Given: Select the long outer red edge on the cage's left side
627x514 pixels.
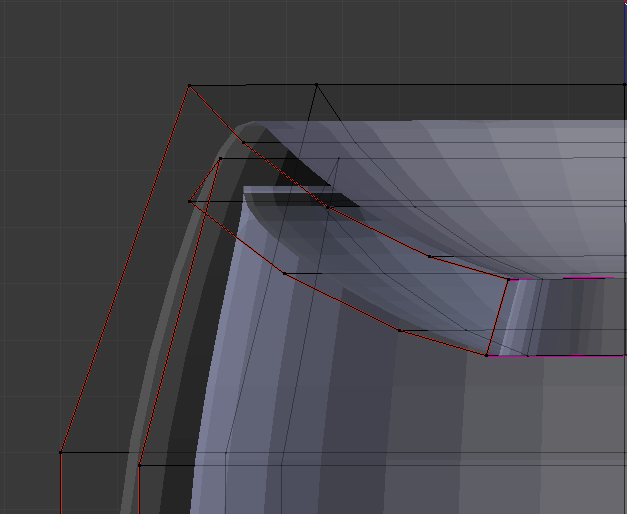Looking at the screenshot, I should [125, 268].
